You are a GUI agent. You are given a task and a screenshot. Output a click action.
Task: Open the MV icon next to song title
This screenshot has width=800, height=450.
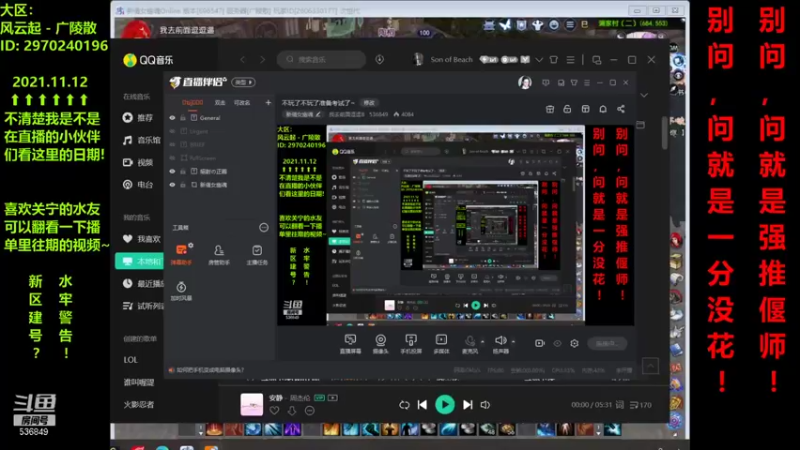pos(333,397)
